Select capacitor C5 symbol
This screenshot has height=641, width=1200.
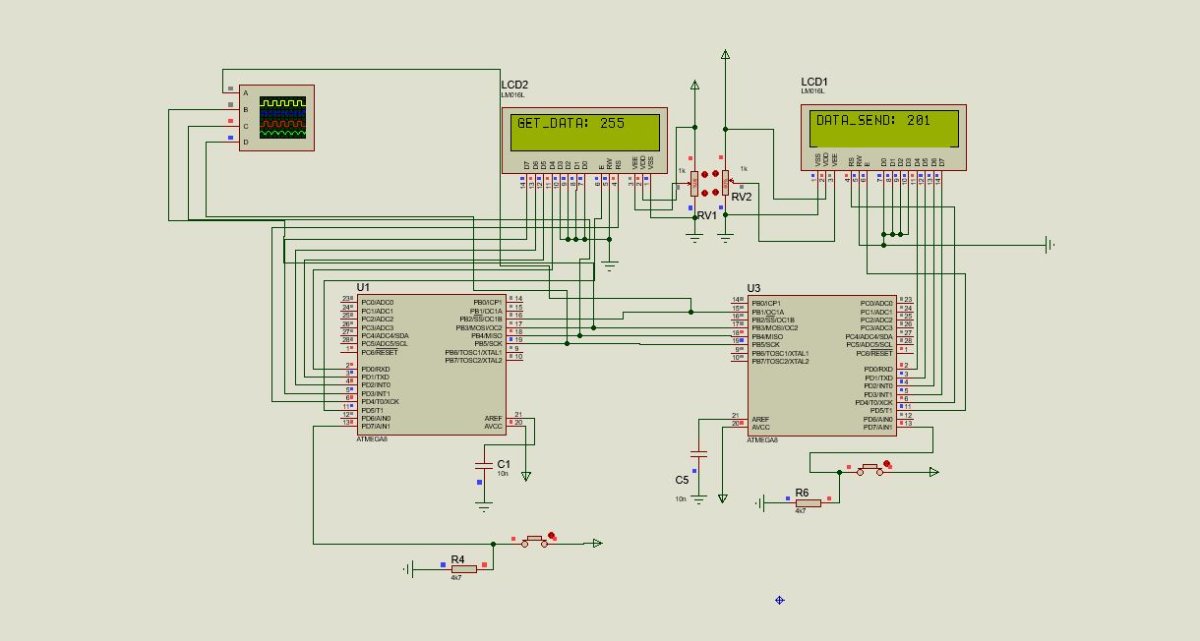[x=700, y=454]
